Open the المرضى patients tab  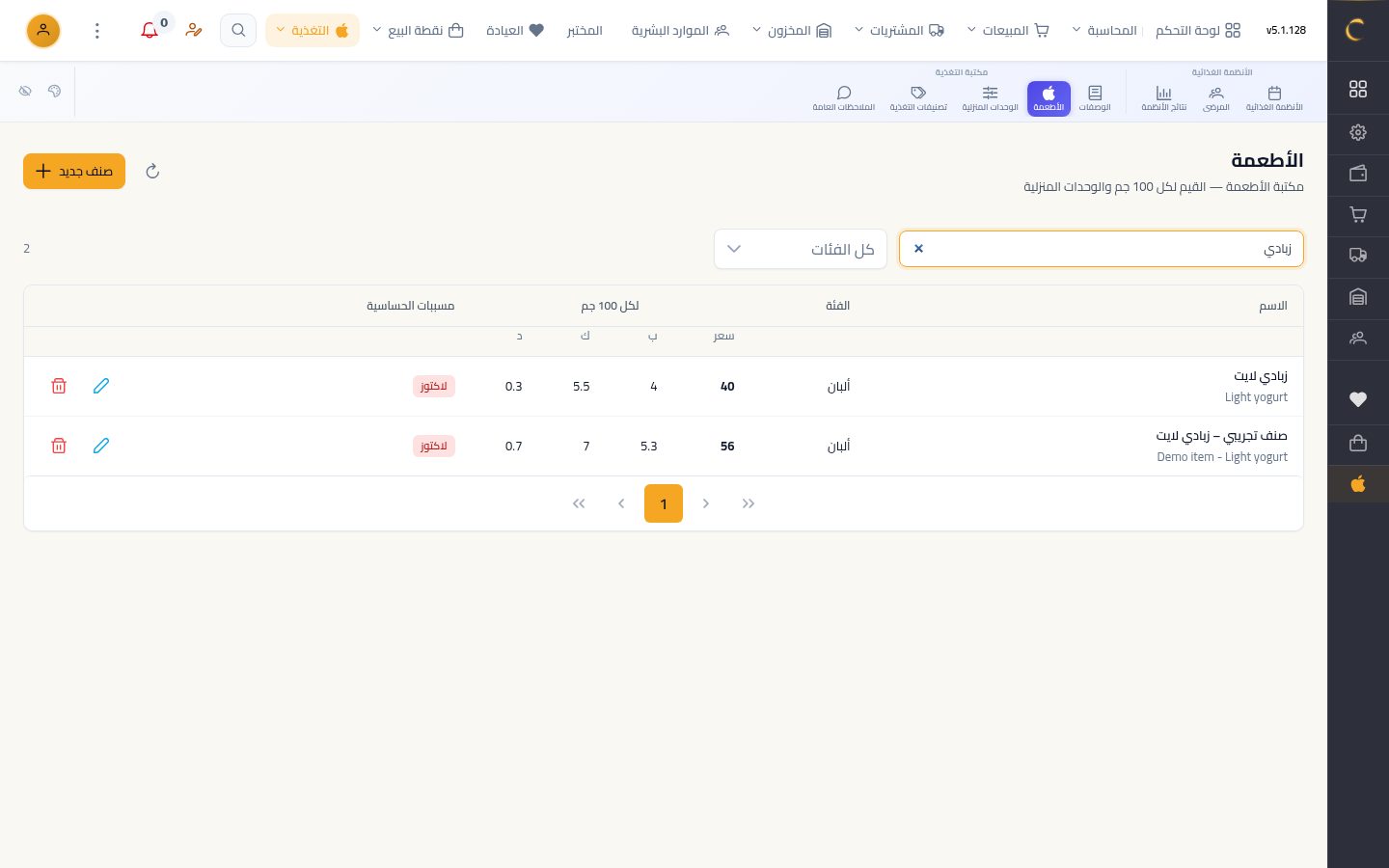pos(1215,98)
